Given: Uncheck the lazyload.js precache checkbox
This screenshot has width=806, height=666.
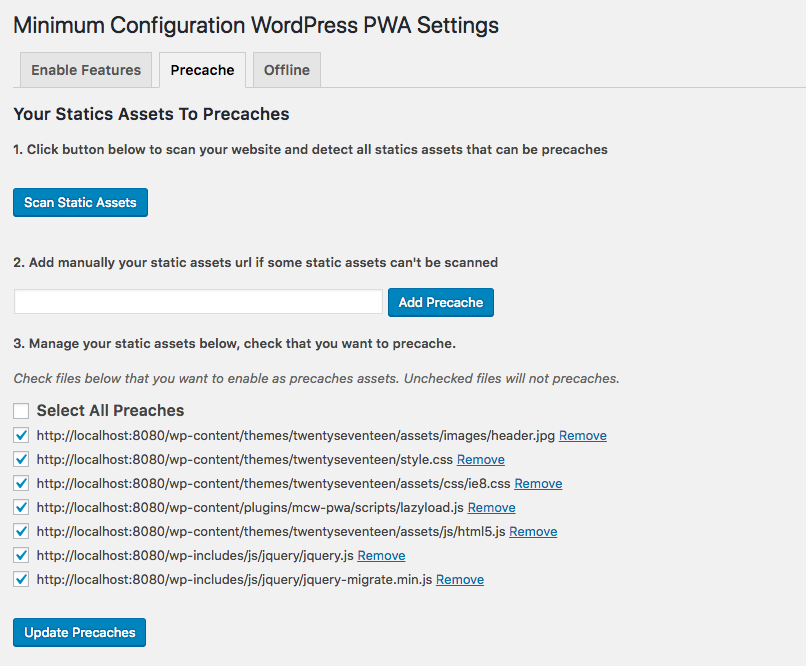Looking at the screenshot, I should click(x=21, y=507).
